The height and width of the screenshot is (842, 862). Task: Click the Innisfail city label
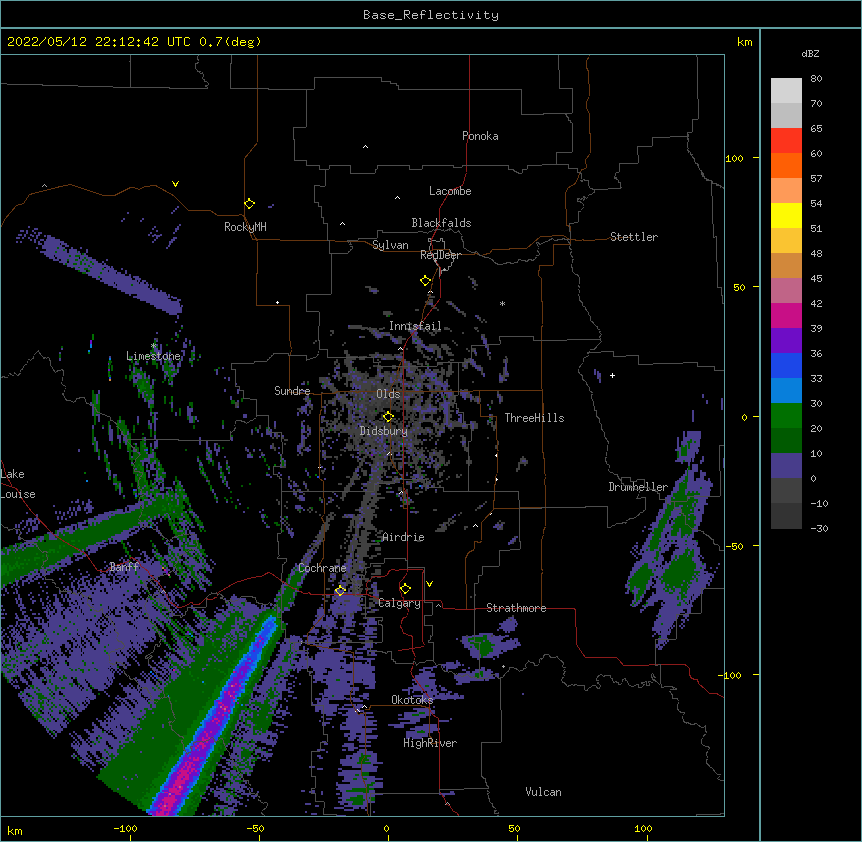click(415, 326)
